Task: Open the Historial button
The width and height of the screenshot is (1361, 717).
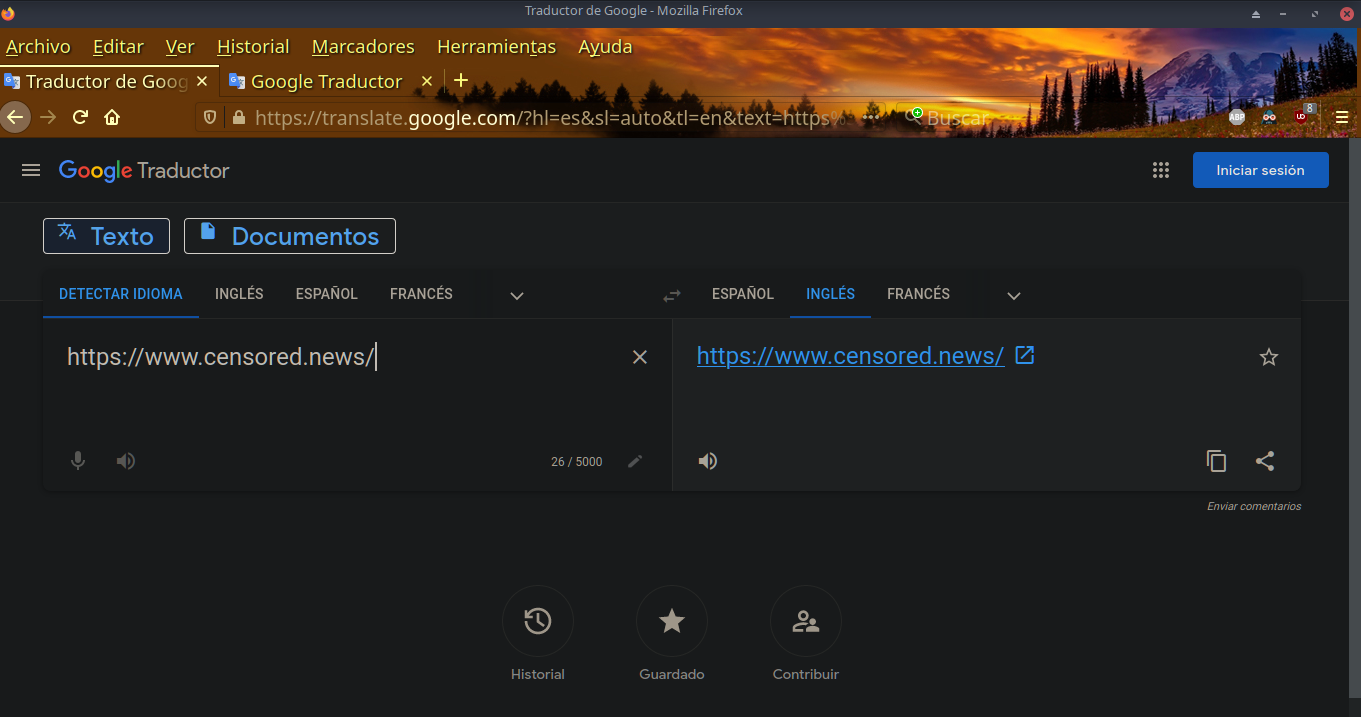Action: (x=538, y=621)
